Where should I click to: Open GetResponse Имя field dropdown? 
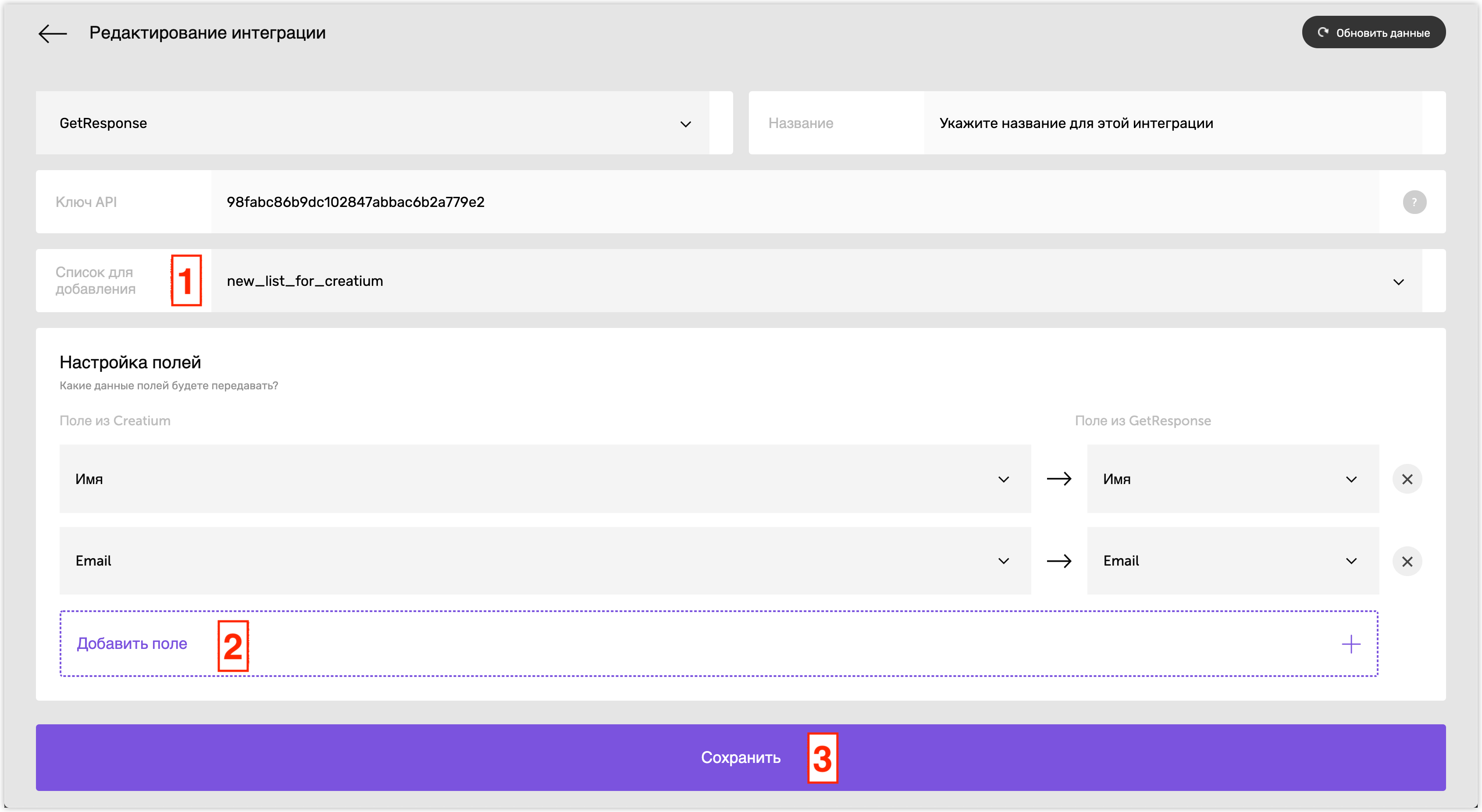point(1233,479)
